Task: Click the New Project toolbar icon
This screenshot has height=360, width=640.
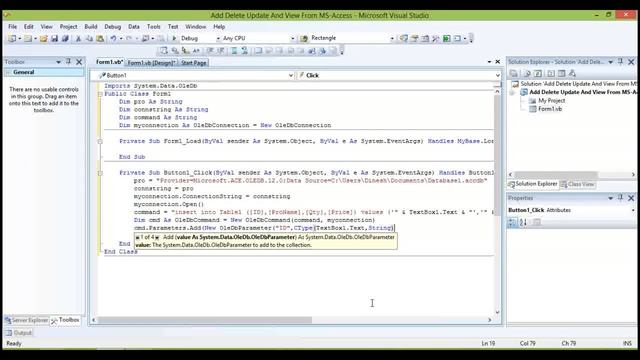Action: [x=12, y=38]
